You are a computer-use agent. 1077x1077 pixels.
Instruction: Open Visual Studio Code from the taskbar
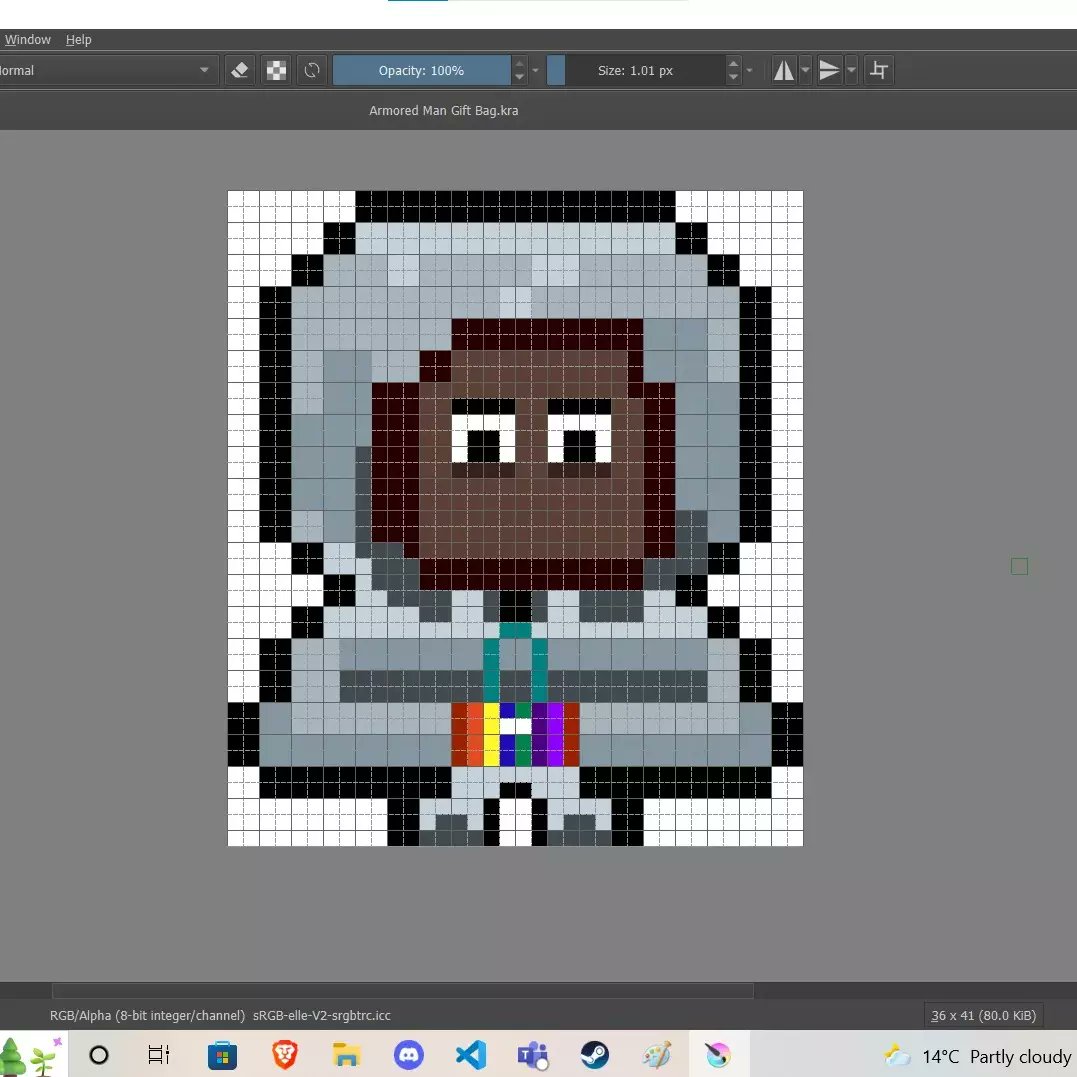click(x=471, y=1055)
